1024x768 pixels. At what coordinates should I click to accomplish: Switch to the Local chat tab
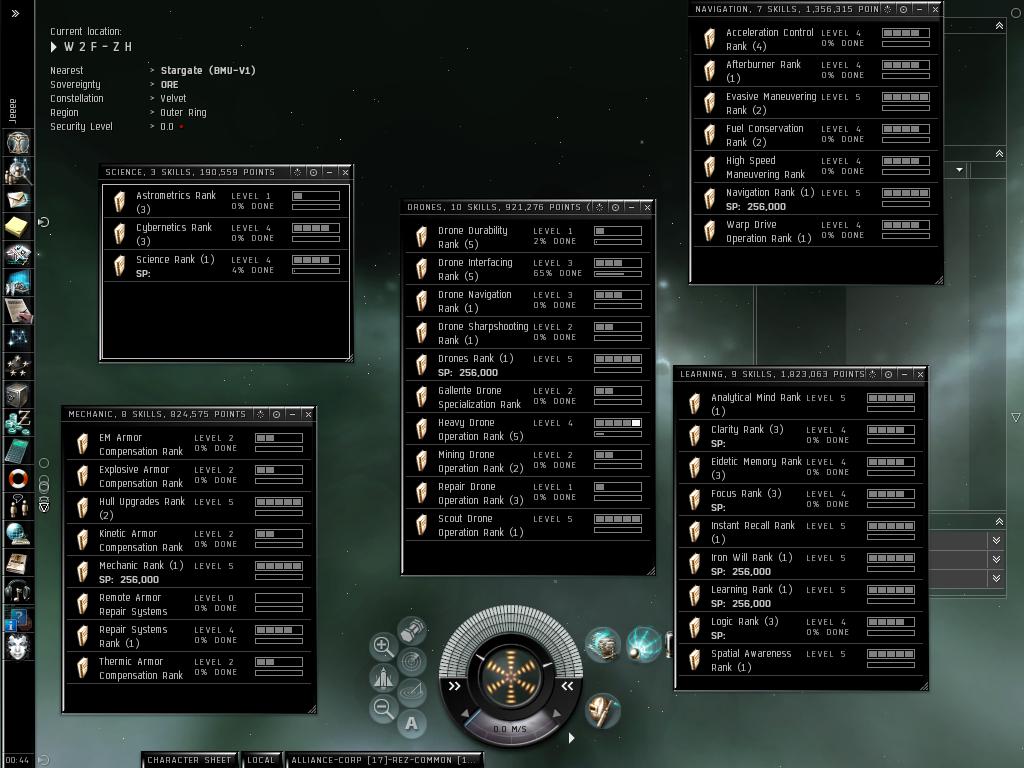coord(261,760)
